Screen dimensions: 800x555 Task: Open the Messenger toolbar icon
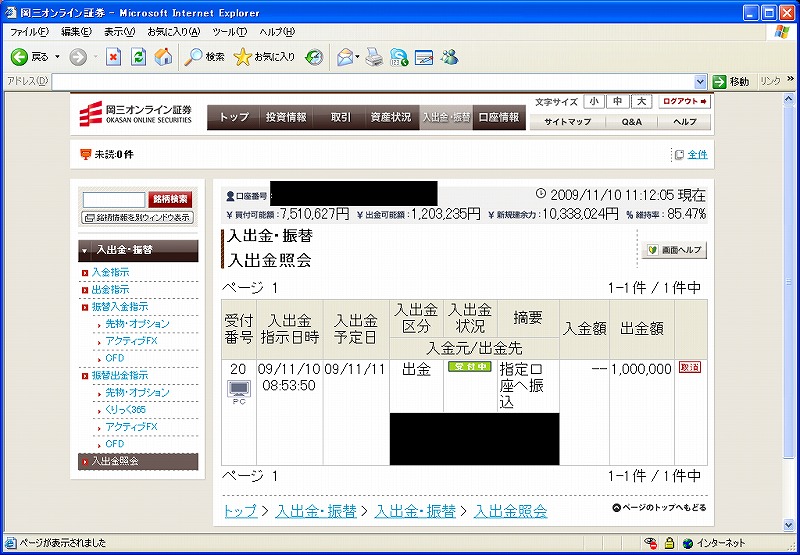pyautogui.click(x=449, y=57)
